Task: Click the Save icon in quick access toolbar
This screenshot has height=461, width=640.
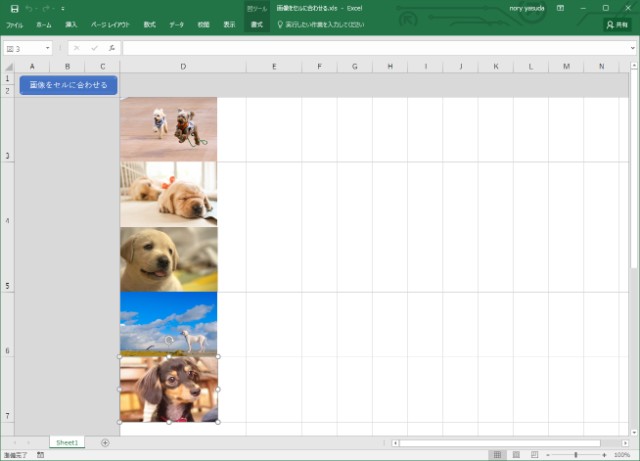Action: 14,8
